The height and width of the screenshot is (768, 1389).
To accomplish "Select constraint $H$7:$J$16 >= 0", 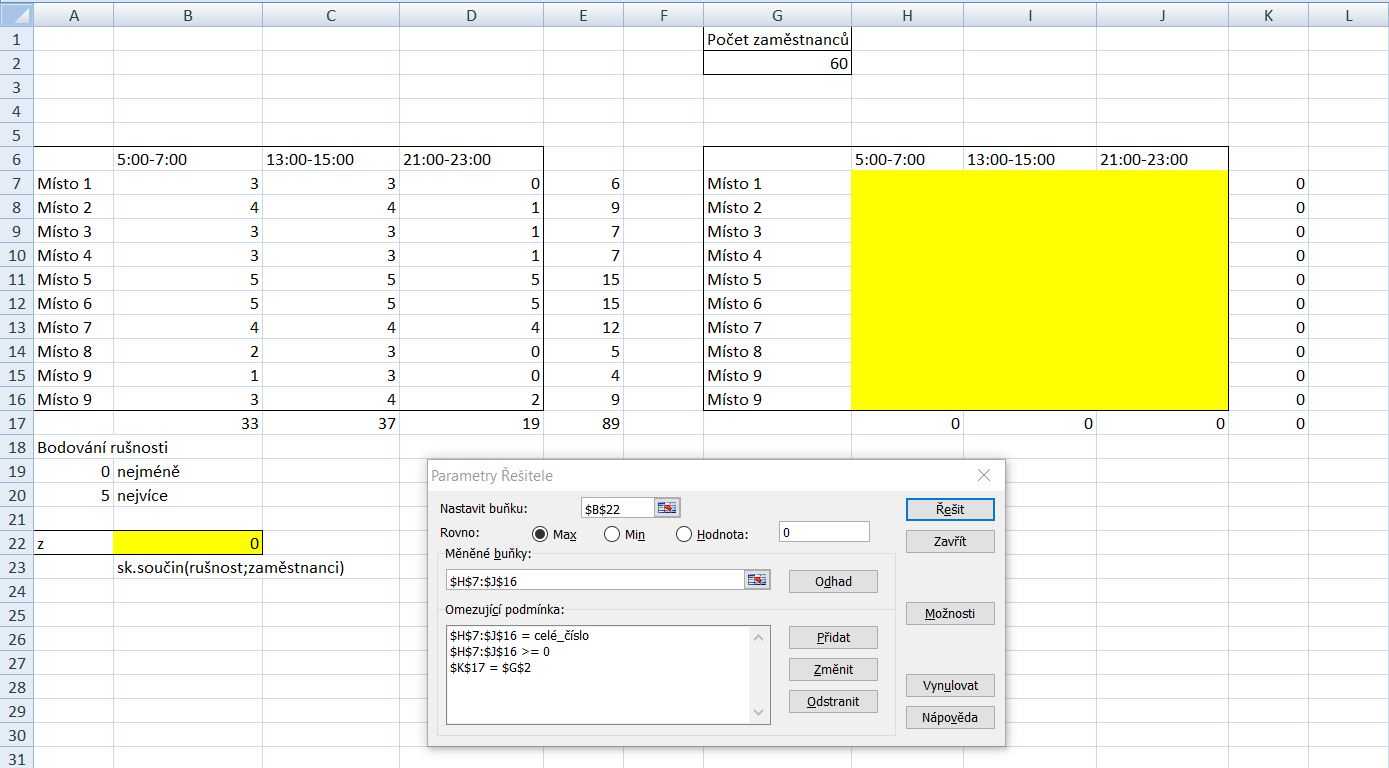I will click(x=499, y=651).
